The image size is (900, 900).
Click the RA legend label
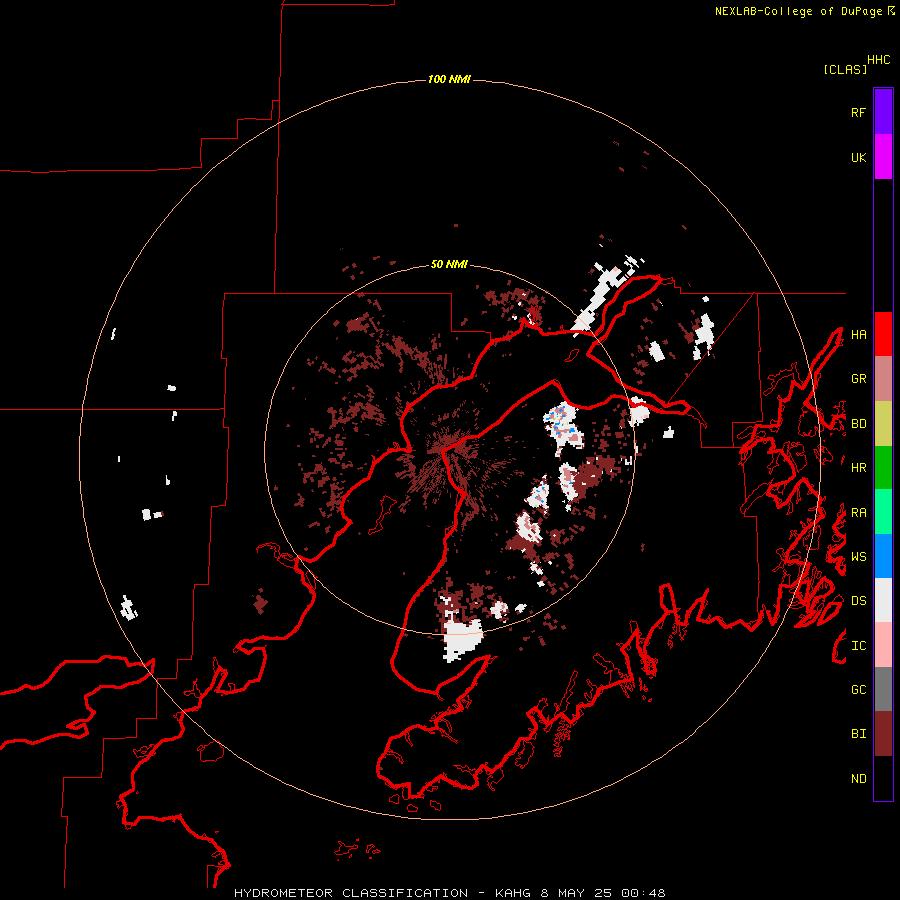point(858,513)
